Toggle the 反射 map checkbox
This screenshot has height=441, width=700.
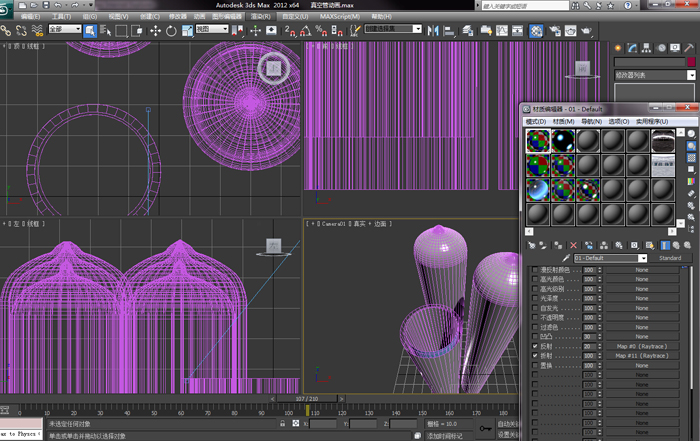[535, 346]
